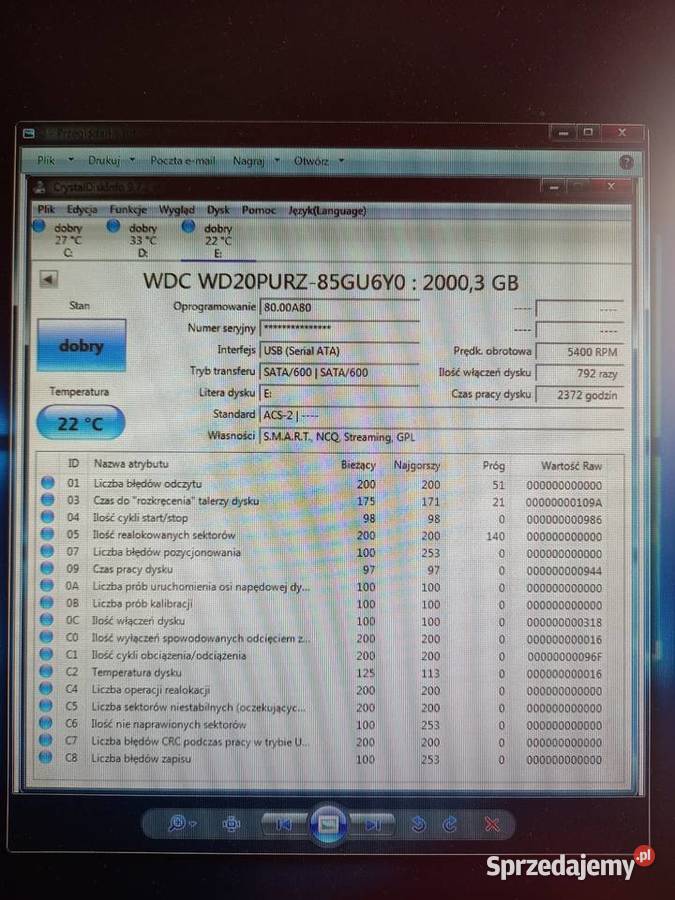Image resolution: width=675 pixels, height=900 pixels.
Task: Click the Oprogramowanie field 80.00A80
Action: click(339, 307)
